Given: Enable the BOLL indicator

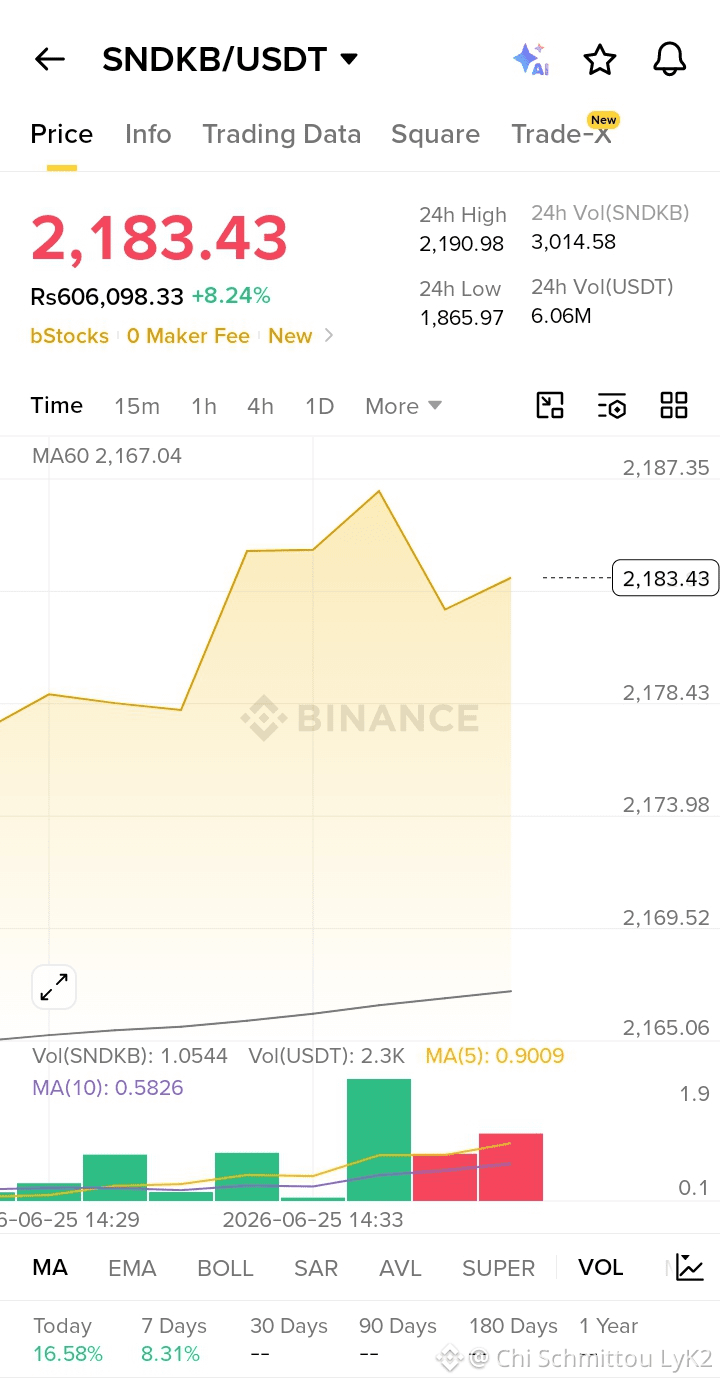Looking at the screenshot, I should (225, 1268).
